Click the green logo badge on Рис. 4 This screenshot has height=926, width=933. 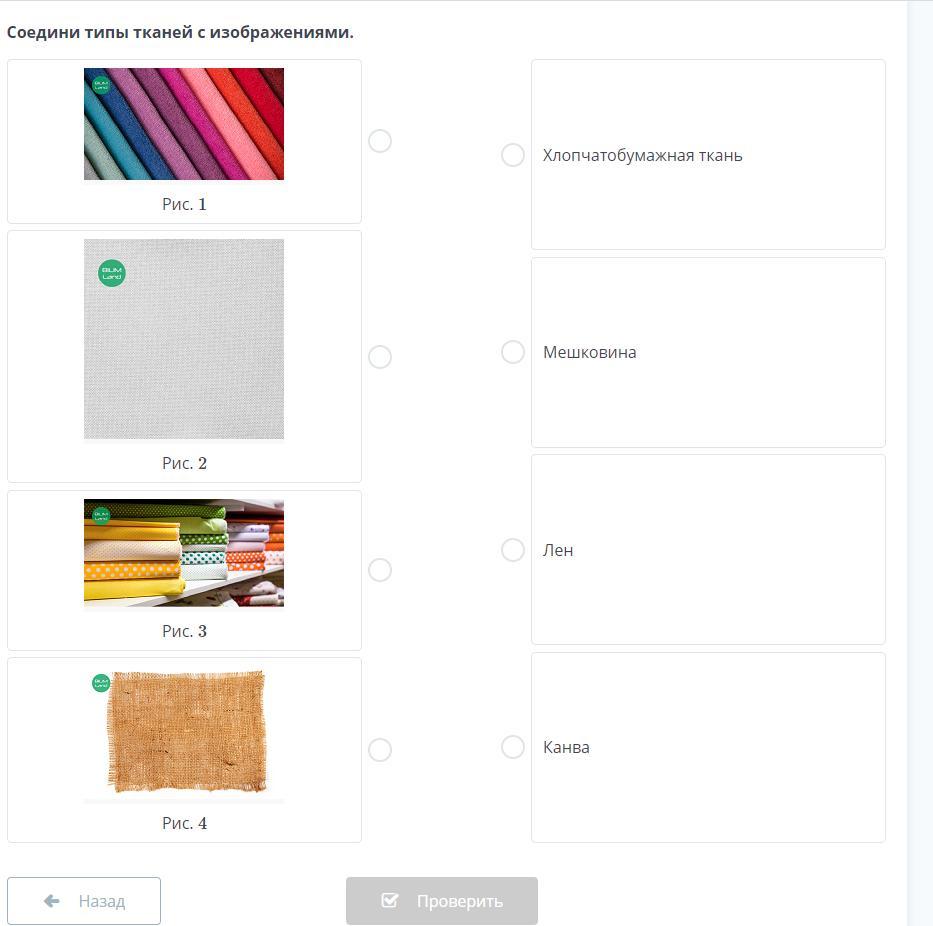point(100,683)
